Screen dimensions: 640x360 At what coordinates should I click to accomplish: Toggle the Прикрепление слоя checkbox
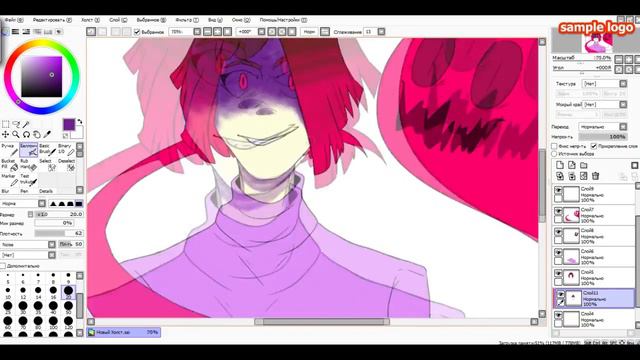tap(594, 146)
